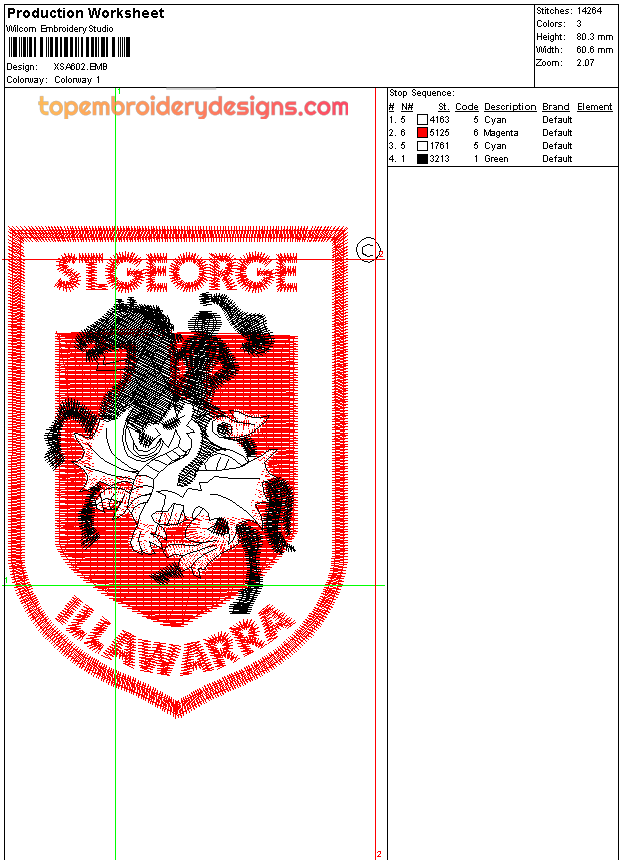620x860 pixels.
Task: Click the Colors count value 3
Action: click(579, 24)
